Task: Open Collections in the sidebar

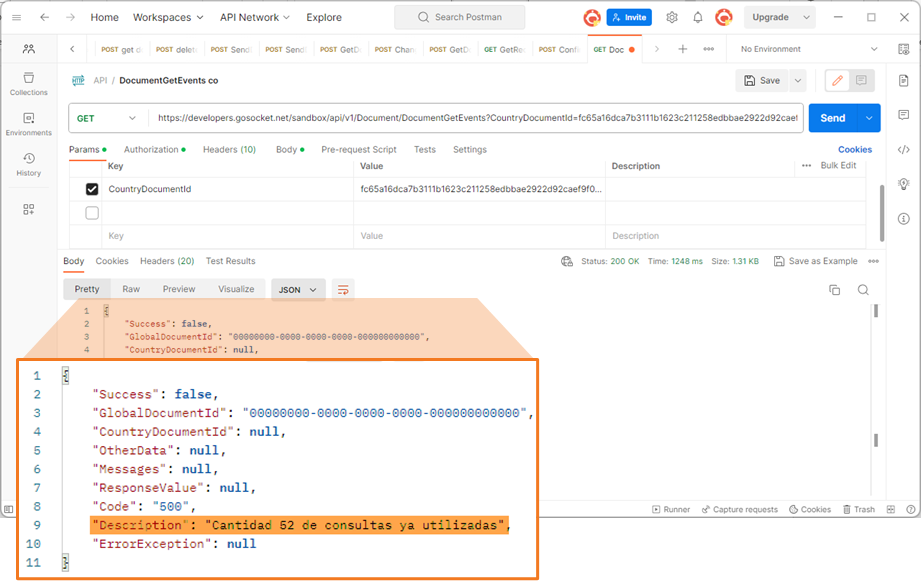Action: [x=28, y=83]
